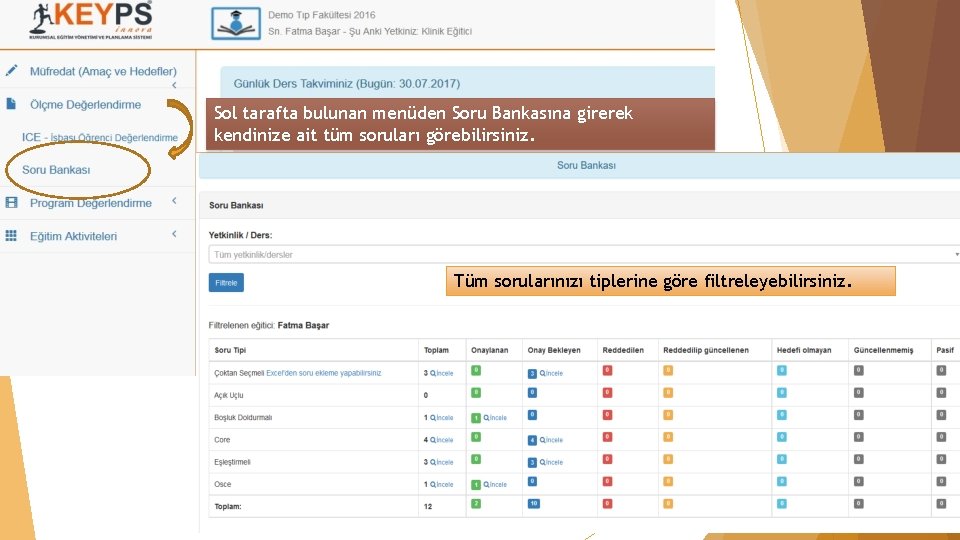This screenshot has width=960, height=540.
Task: Click the total count 12 in Toplam row
Action: coord(428,506)
